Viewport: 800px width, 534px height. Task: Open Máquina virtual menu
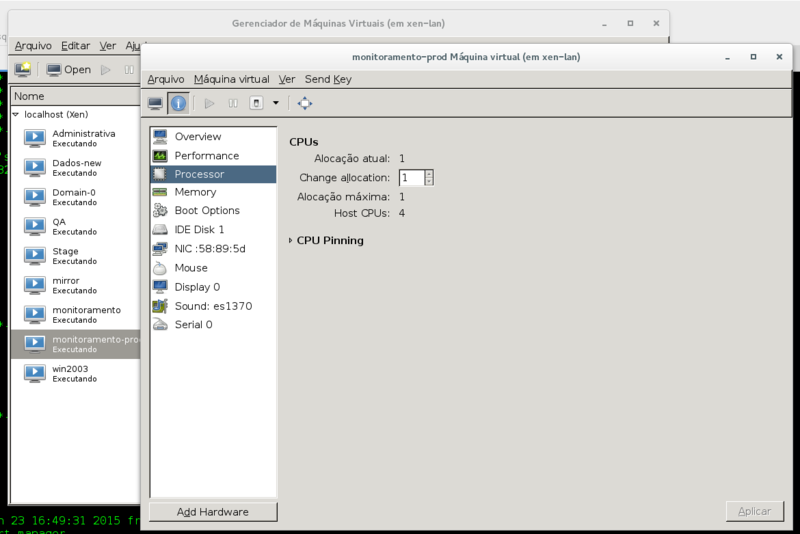[x=232, y=79]
